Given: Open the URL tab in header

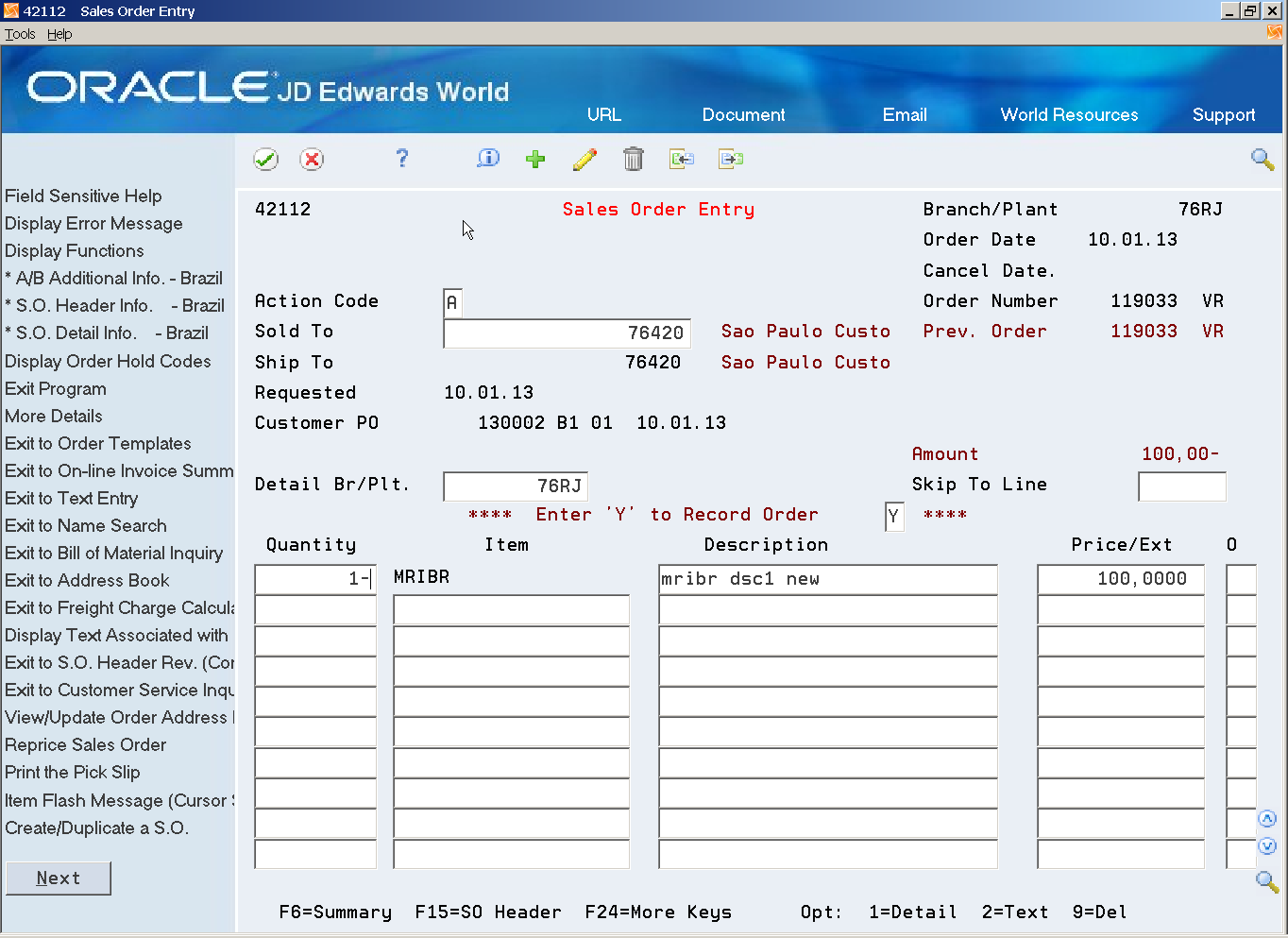Looking at the screenshot, I should pos(604,114).
